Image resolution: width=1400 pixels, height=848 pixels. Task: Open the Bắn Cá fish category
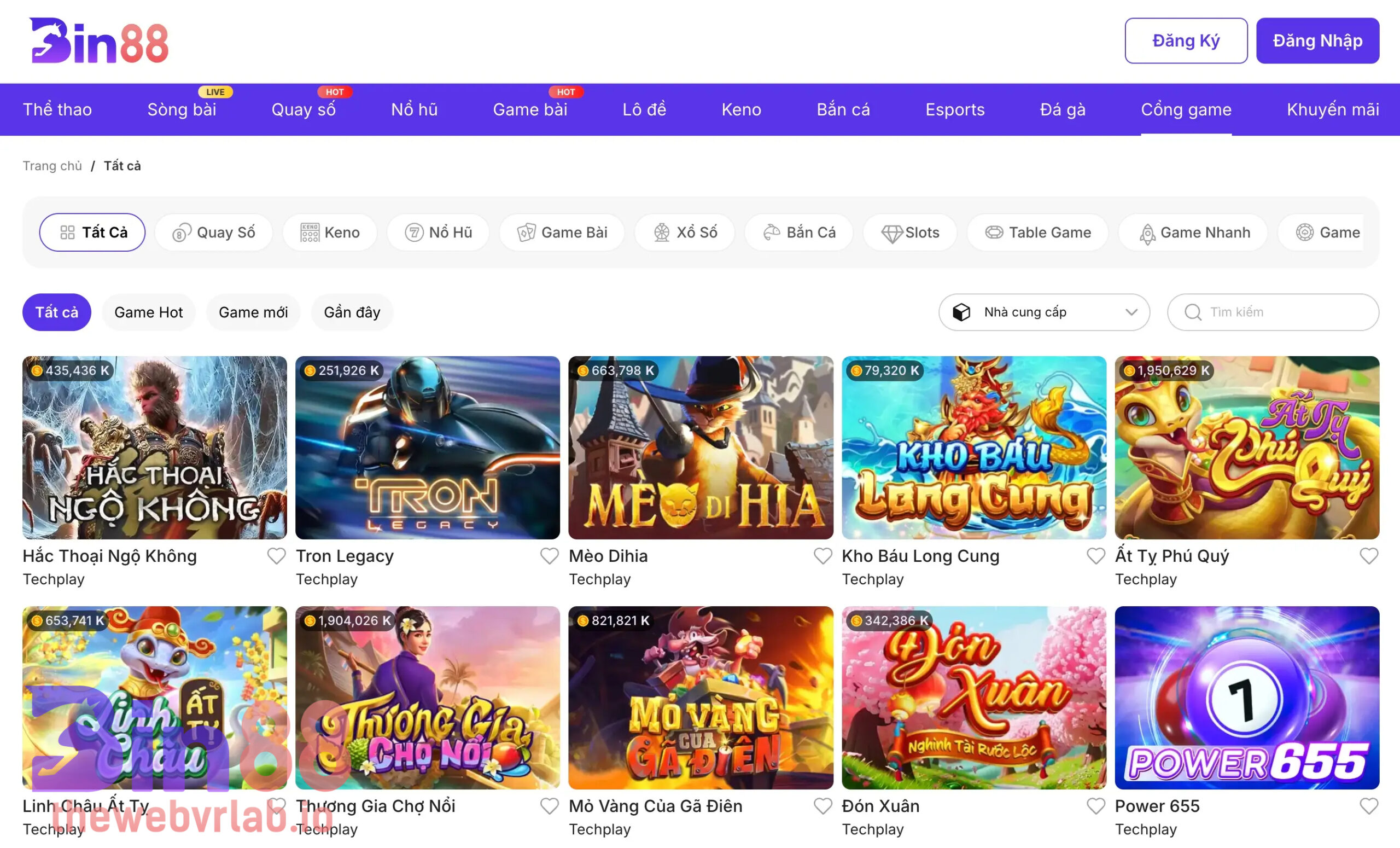(x=799, y=233)
